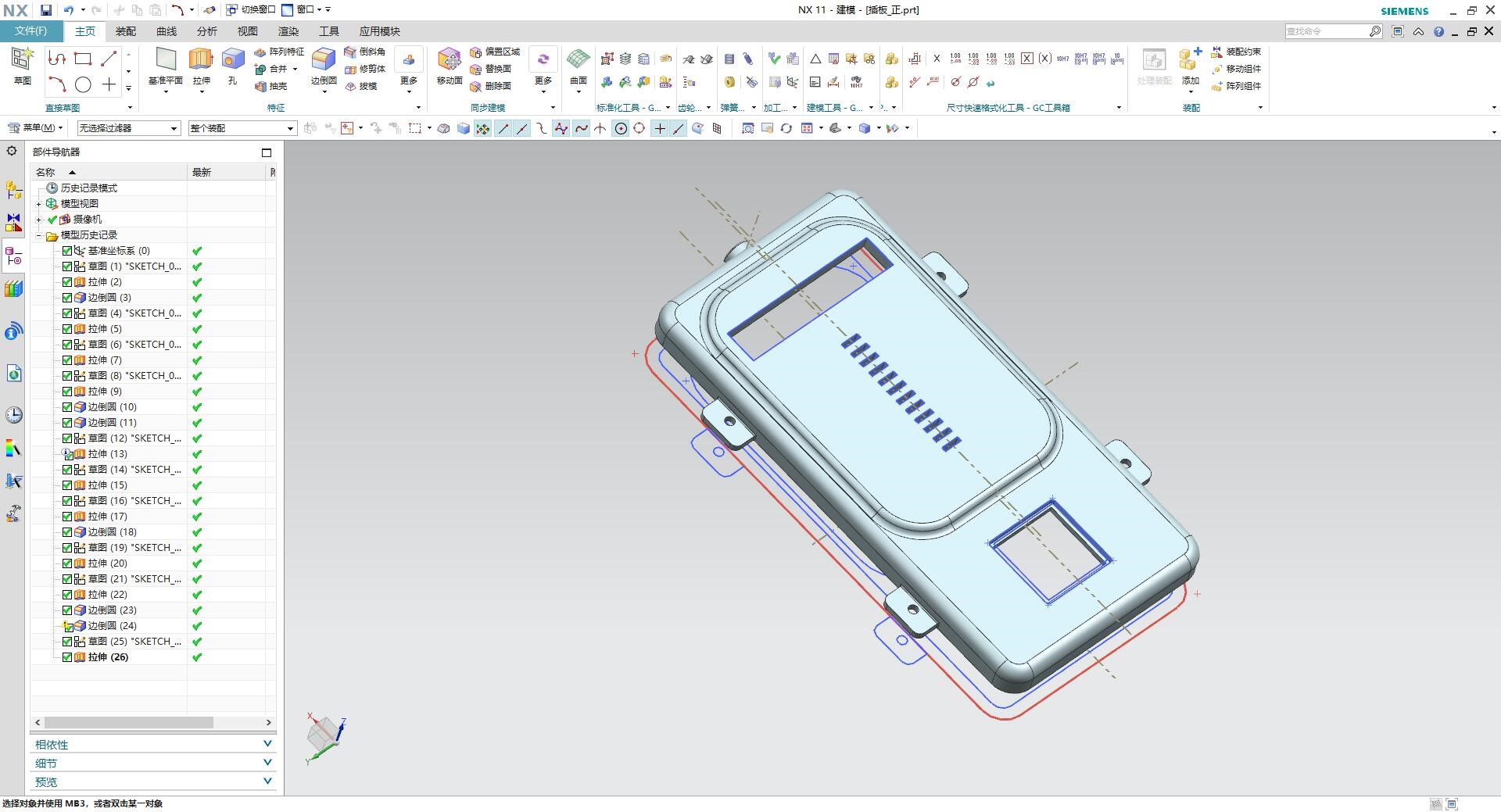Select the circle sketch tool

pos(83,84)
